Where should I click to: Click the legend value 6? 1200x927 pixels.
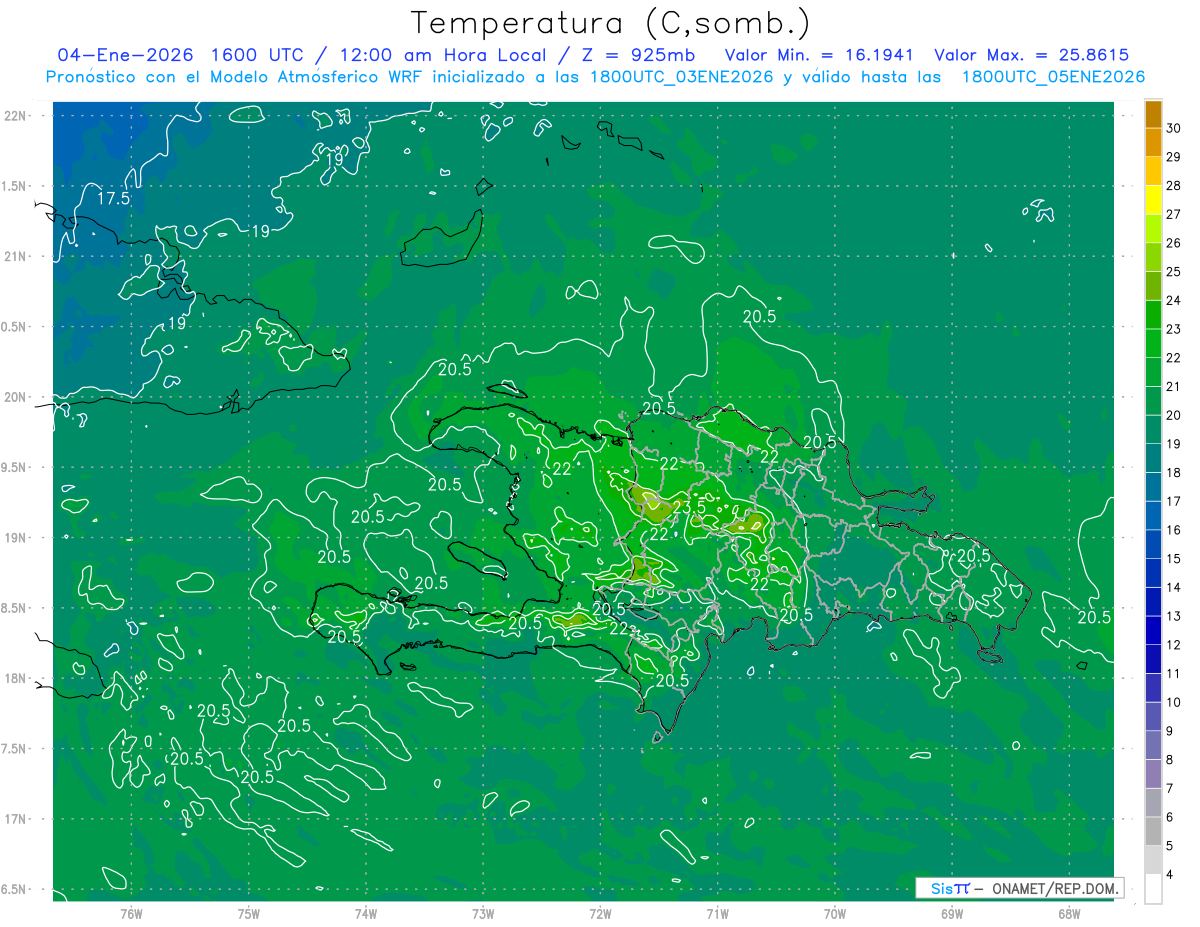(1170, 818)
